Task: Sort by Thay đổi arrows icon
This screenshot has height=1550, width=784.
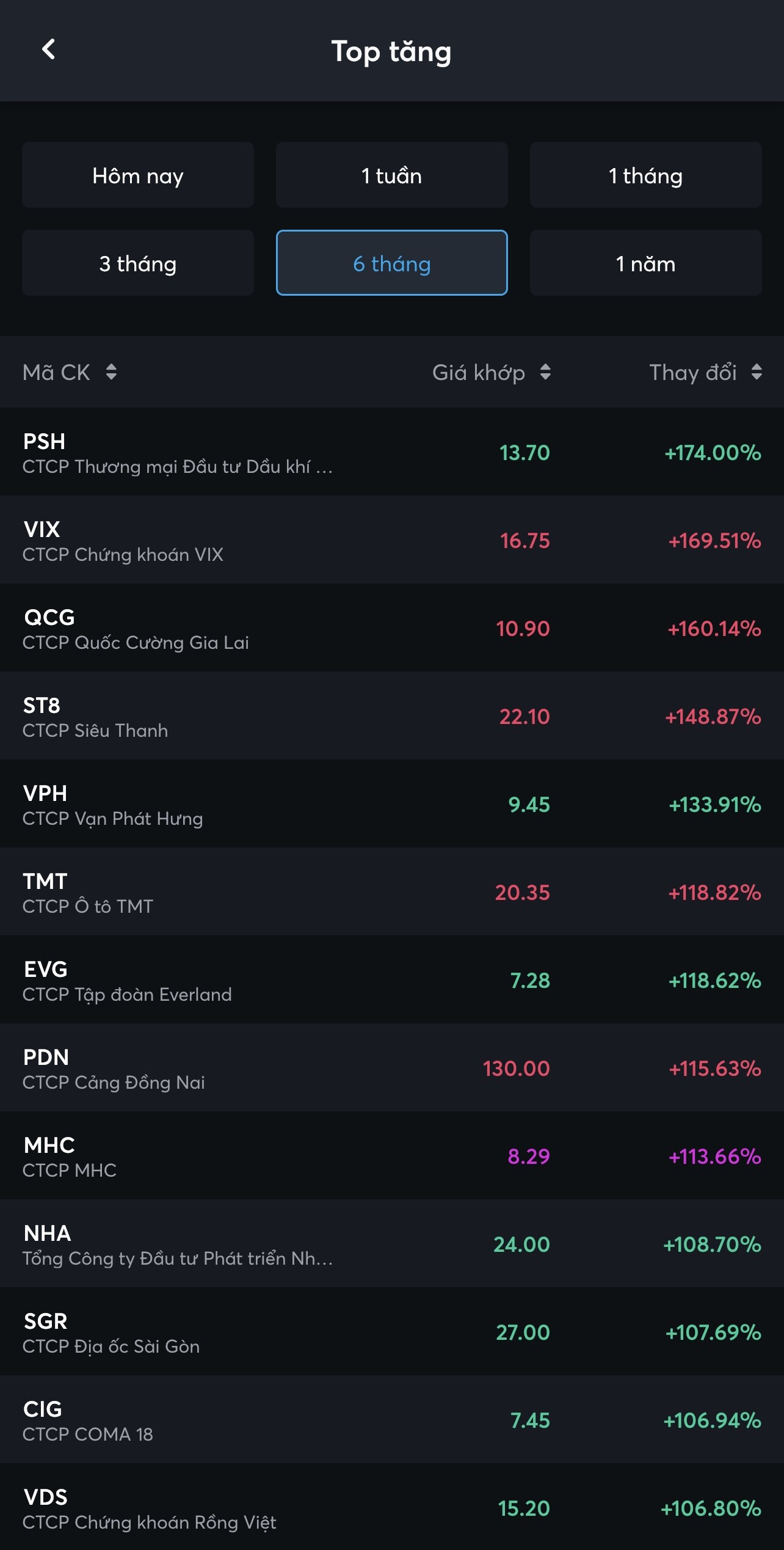Action: pyautogui.click(x=757, y=371)
